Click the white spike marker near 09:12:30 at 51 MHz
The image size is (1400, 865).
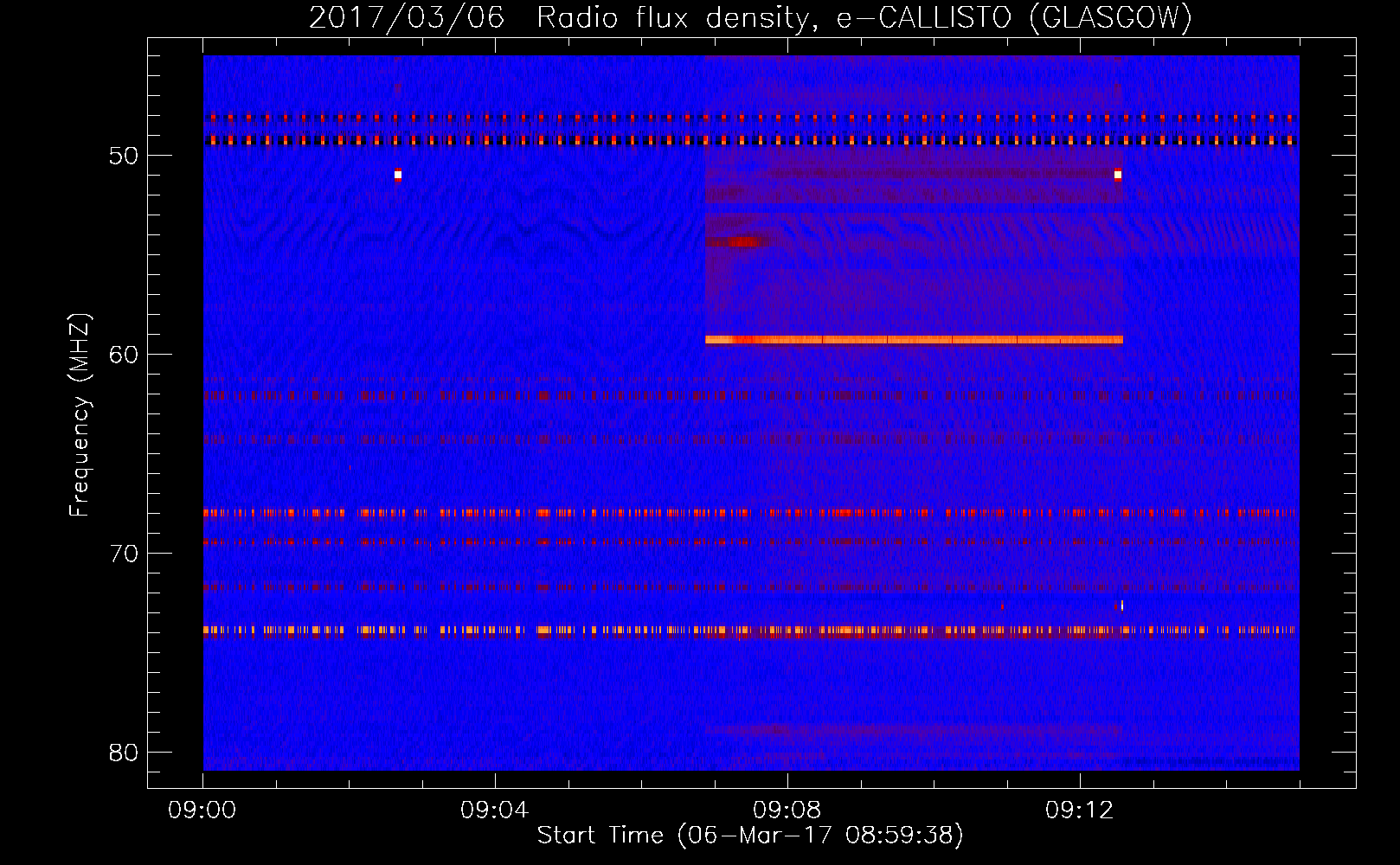coord(1118,175)
